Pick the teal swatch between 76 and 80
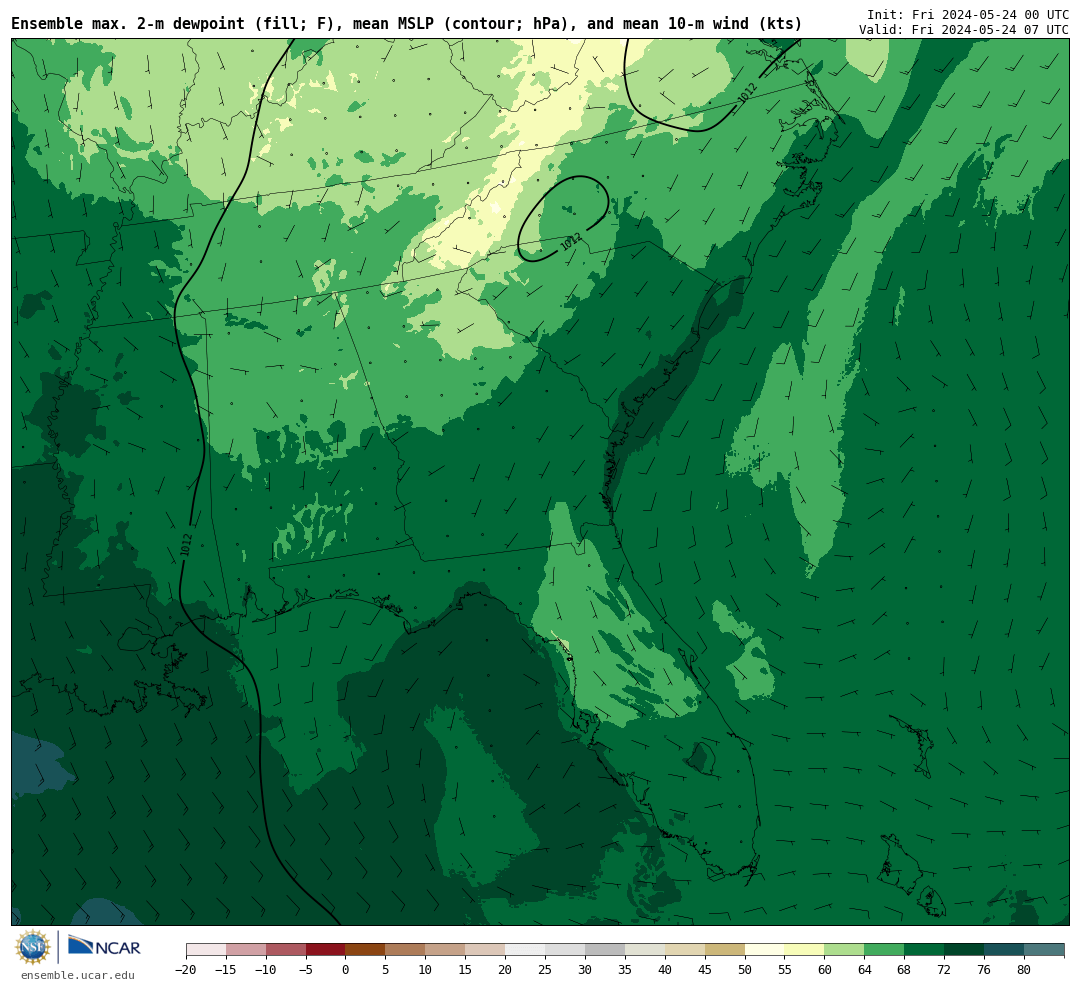Image resolution: width=1080 pixels, height=988 pixels. pyautogui.click(x=1004, y=950)
